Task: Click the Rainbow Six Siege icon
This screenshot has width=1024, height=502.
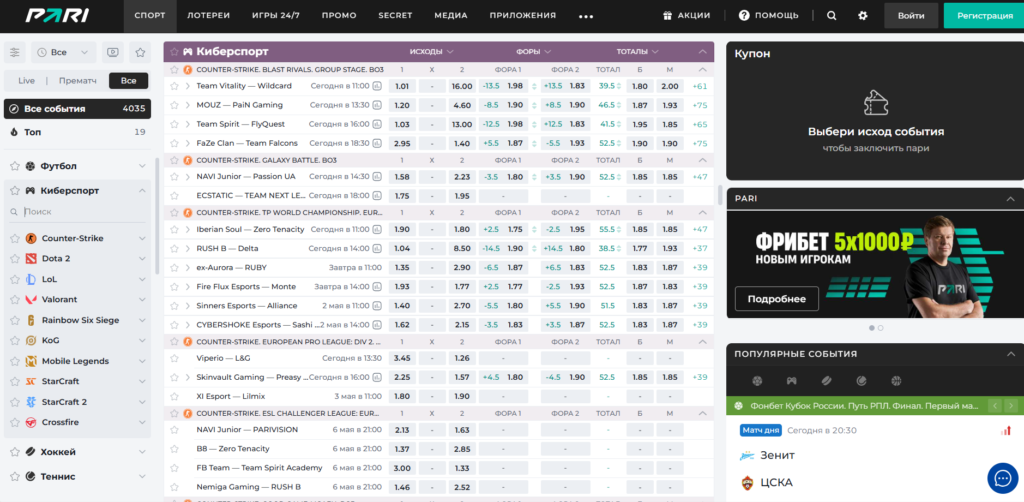Action: tap(31, 321)
